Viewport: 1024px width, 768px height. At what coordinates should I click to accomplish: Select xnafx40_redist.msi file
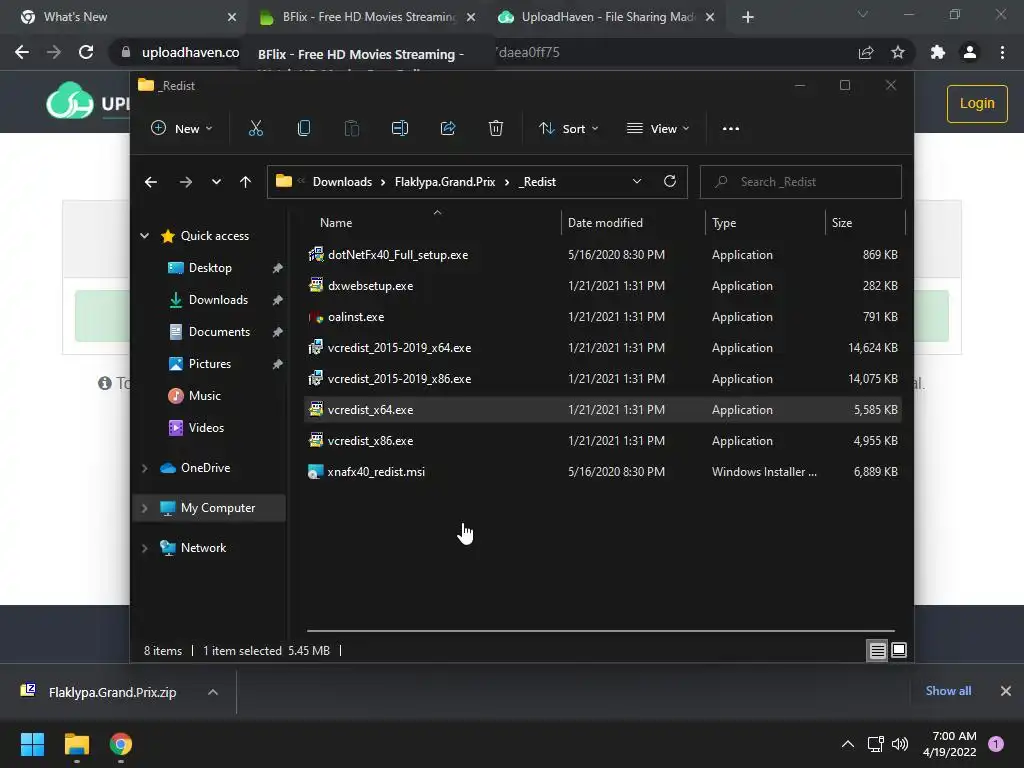pyautogui.click(x=603, y=472)
